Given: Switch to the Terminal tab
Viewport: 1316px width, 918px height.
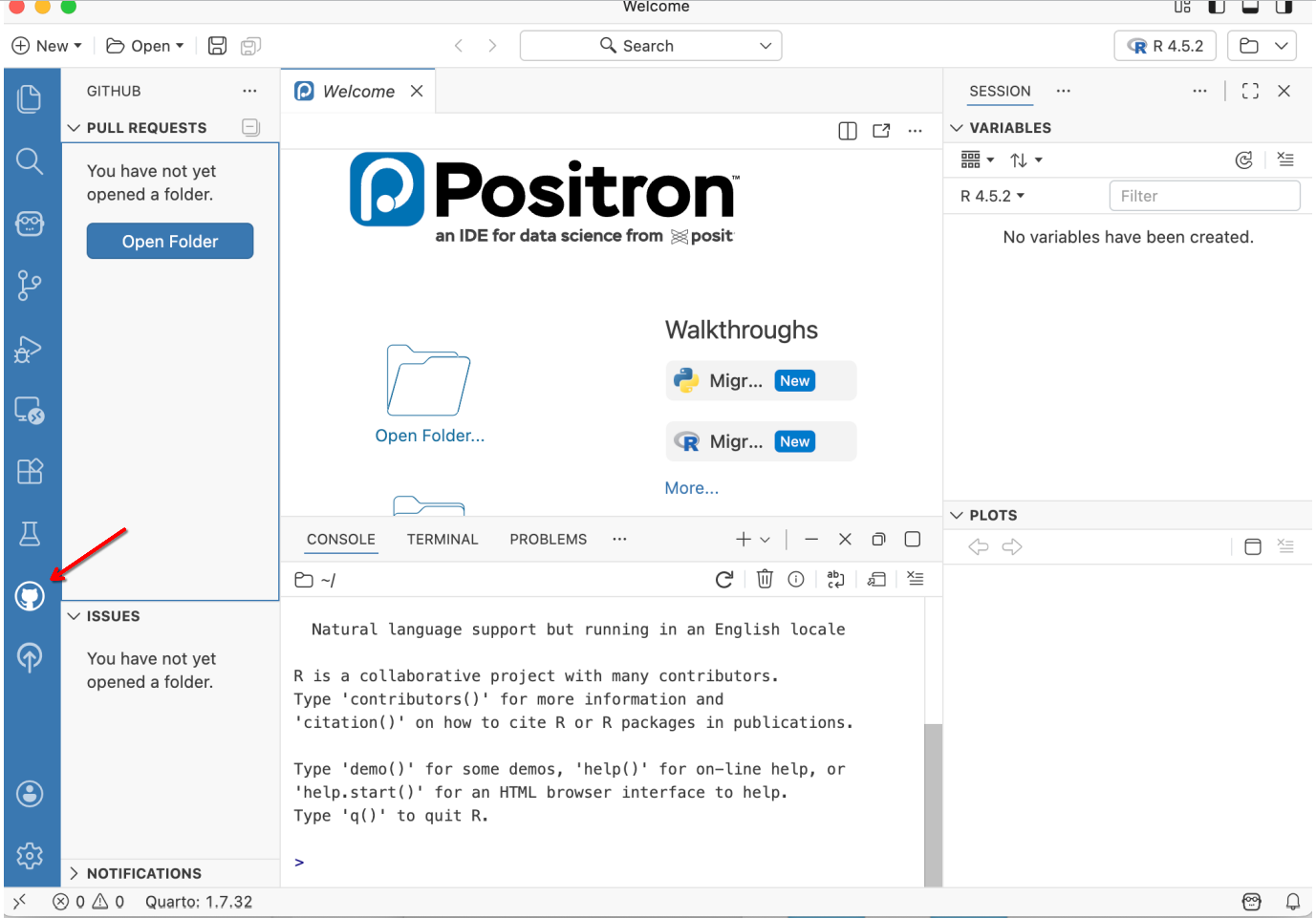Looking at the screenshot, I should pyautogui.click(x=442, y=540).
